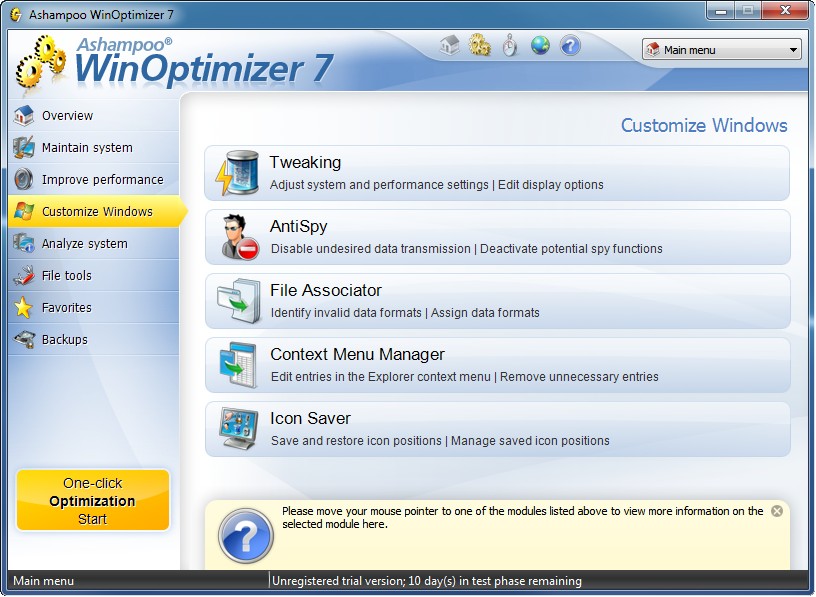Close the yellow information panel
The height and width of the screenshot is (597, 816).
click(x=777, y=511)
